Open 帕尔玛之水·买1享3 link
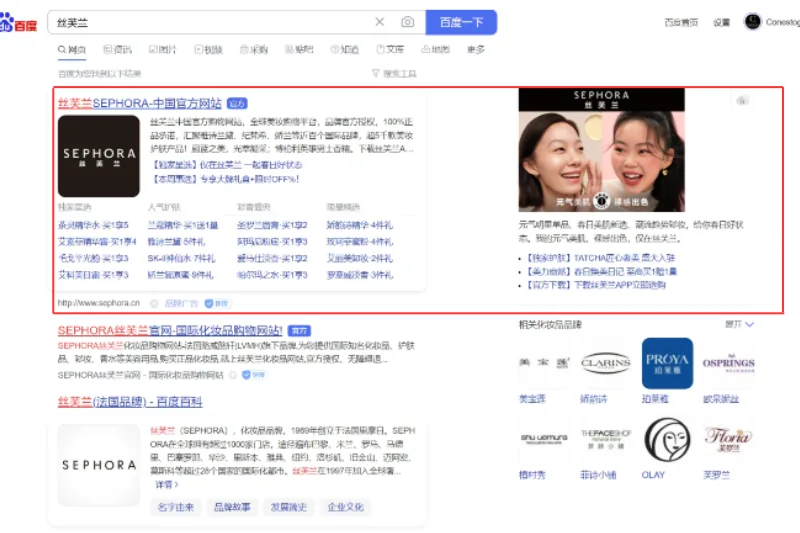Screen dimensions: 800x533 272,275
